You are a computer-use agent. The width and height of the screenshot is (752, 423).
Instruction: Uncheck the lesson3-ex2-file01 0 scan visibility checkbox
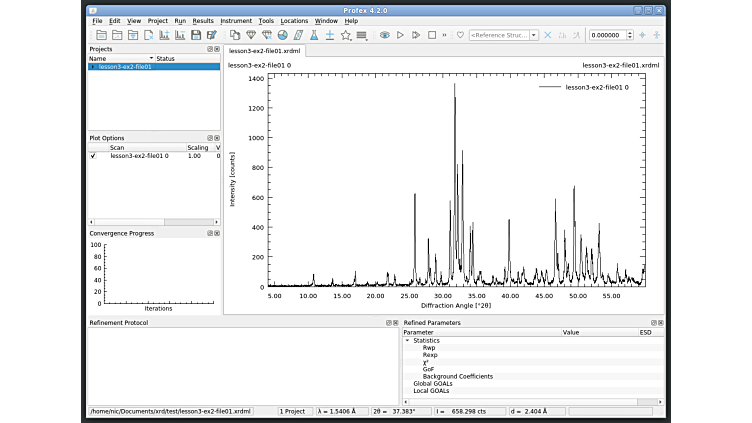pyautogui.click(x=93, y=156)
